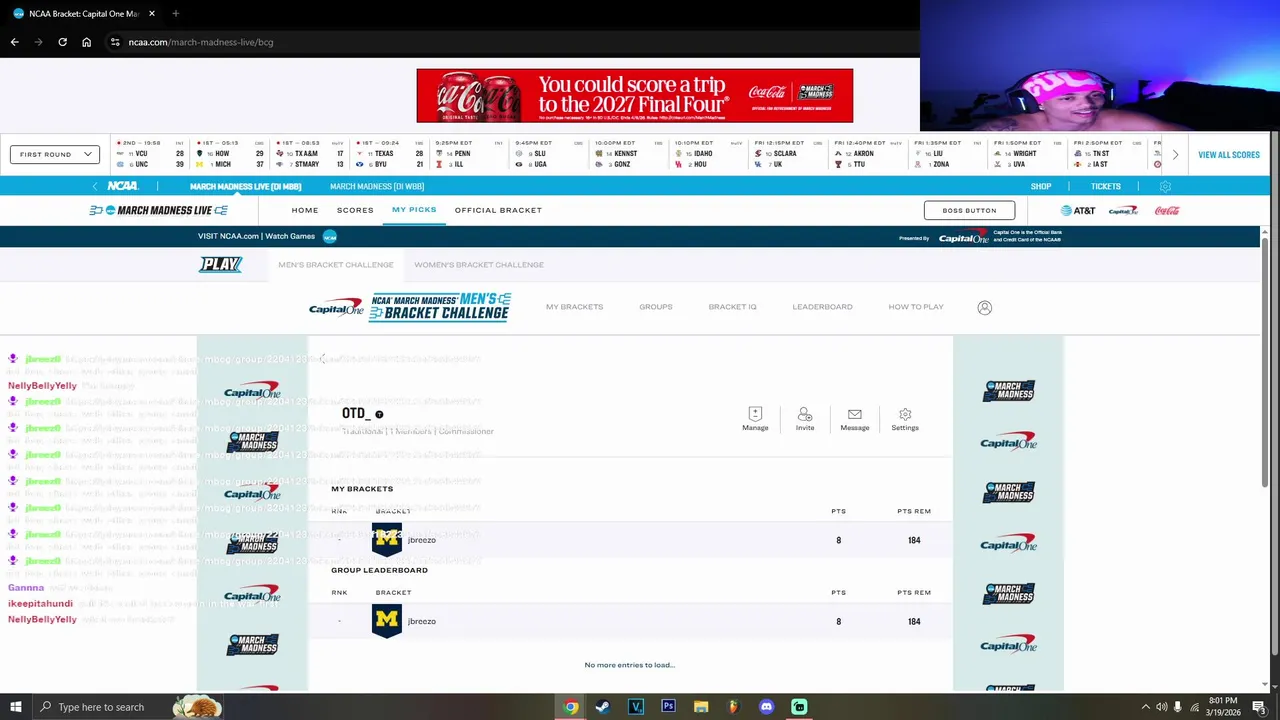Click the taskbar volume icon

(1161, 707)
